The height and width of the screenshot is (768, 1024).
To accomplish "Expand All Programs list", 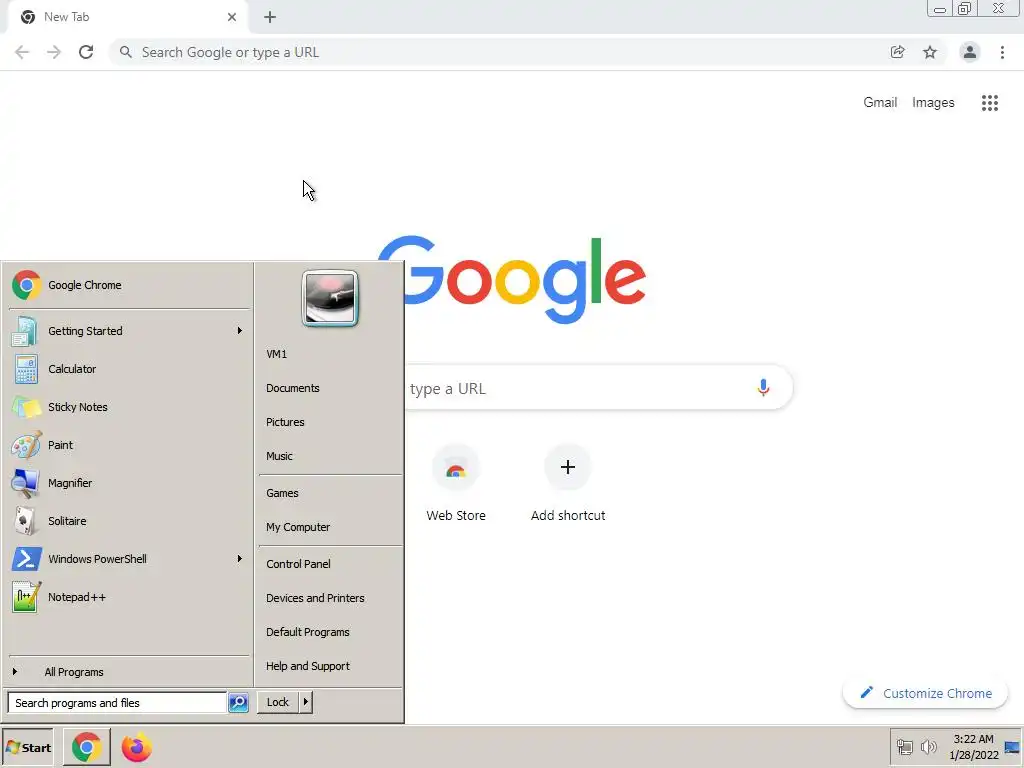I will point(129,672).
